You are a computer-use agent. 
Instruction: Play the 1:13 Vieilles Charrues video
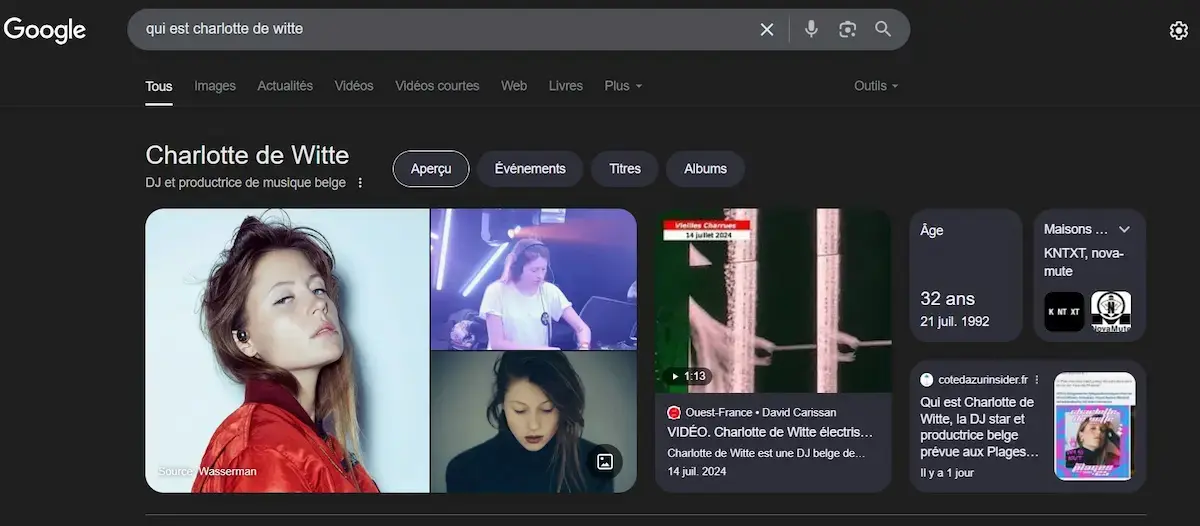point(773,300)
